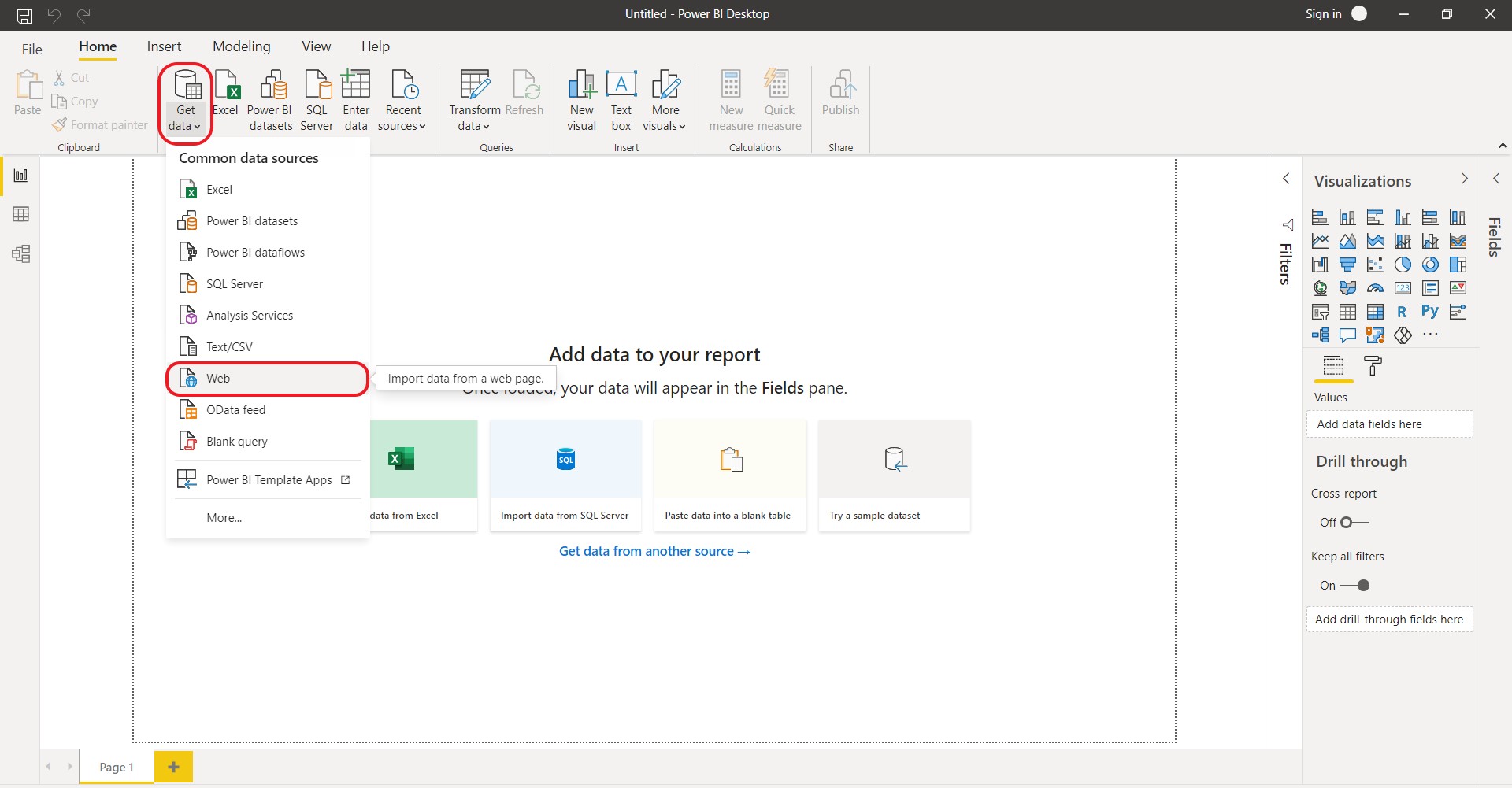
Task: Expand the Fields pane chevron
Action: coord(1496,179)
